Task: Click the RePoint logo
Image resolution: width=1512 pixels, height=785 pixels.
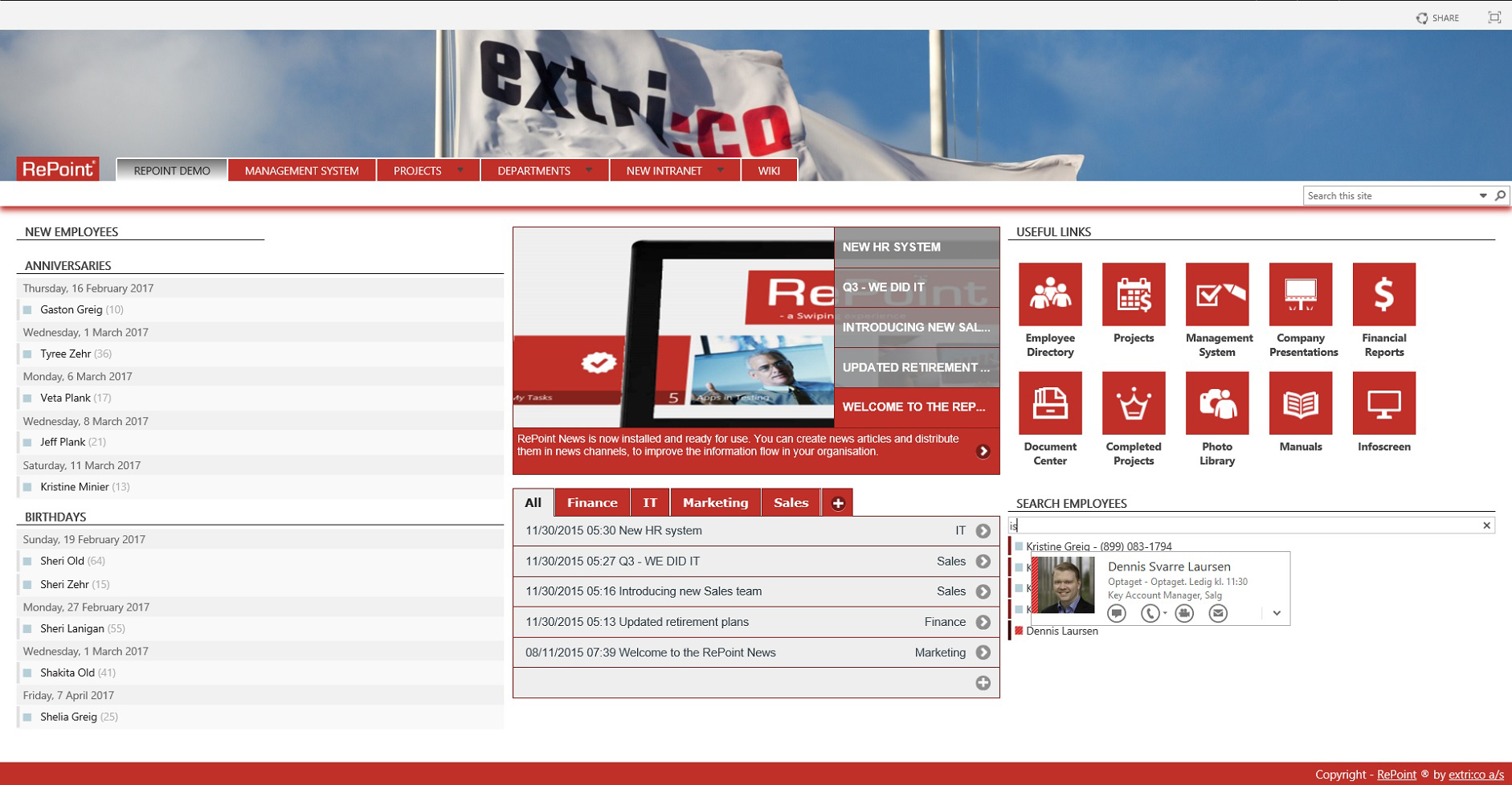Action: pyautogui.click(x=58, y=169)
